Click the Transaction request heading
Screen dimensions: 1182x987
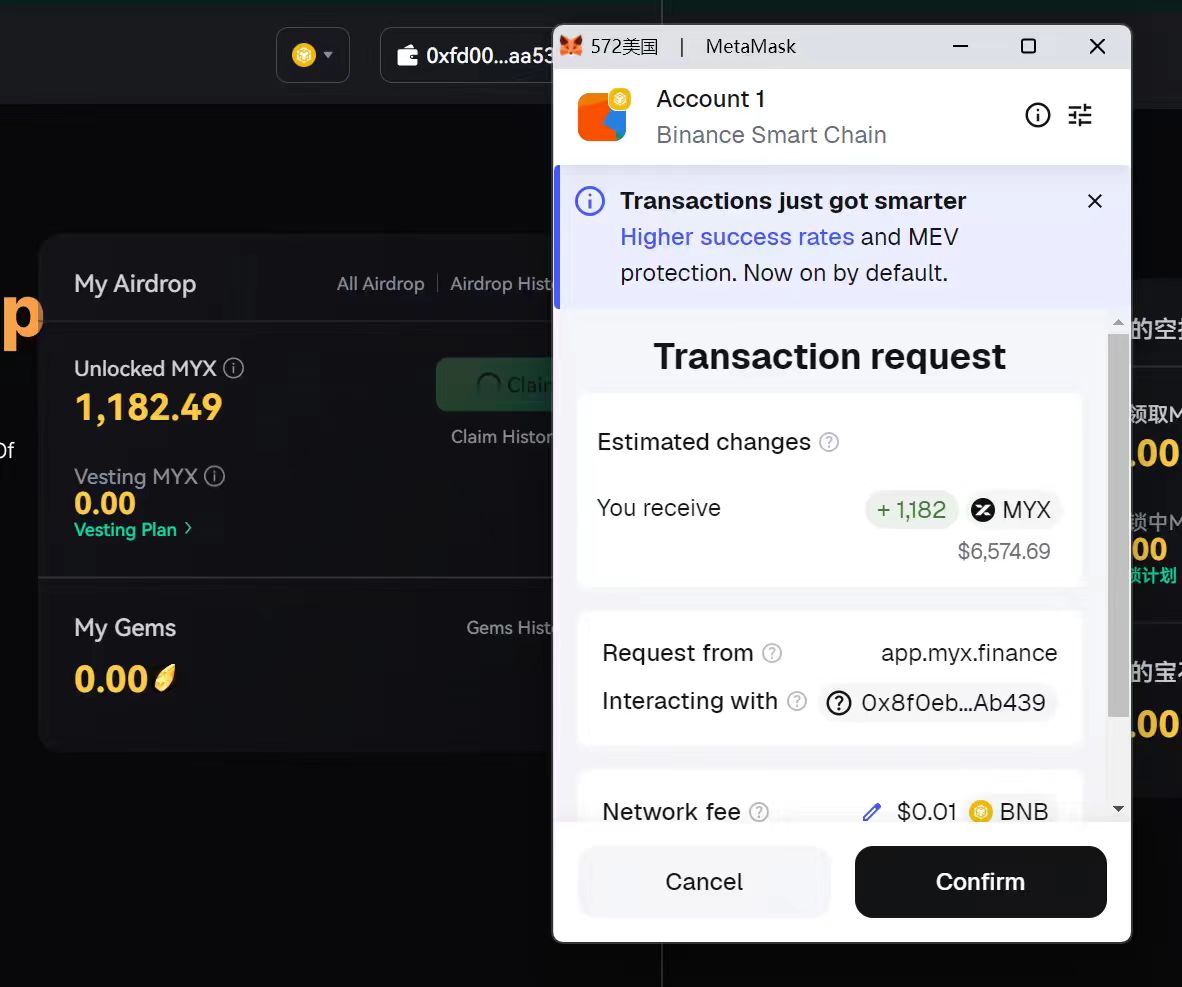point(829,356)
